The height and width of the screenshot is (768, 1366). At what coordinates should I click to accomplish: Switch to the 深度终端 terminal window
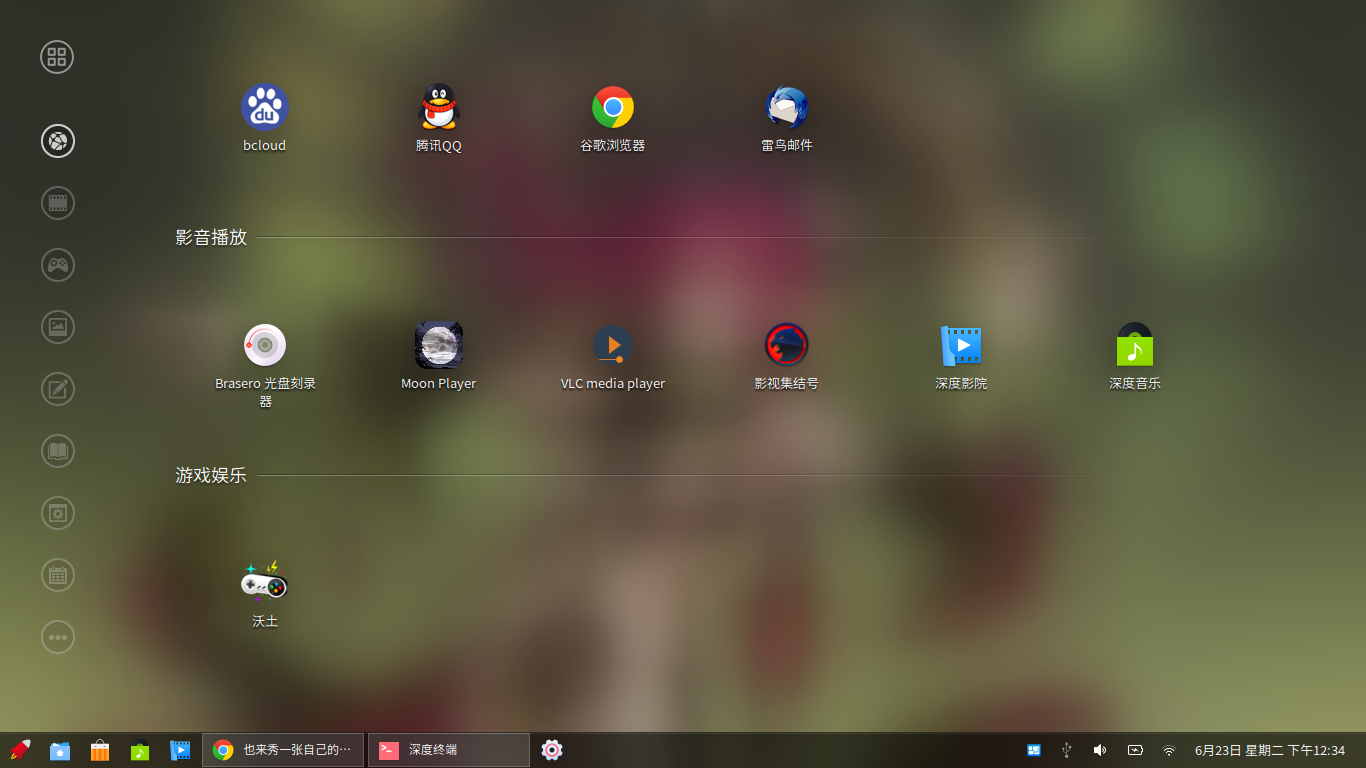(449, 750)
